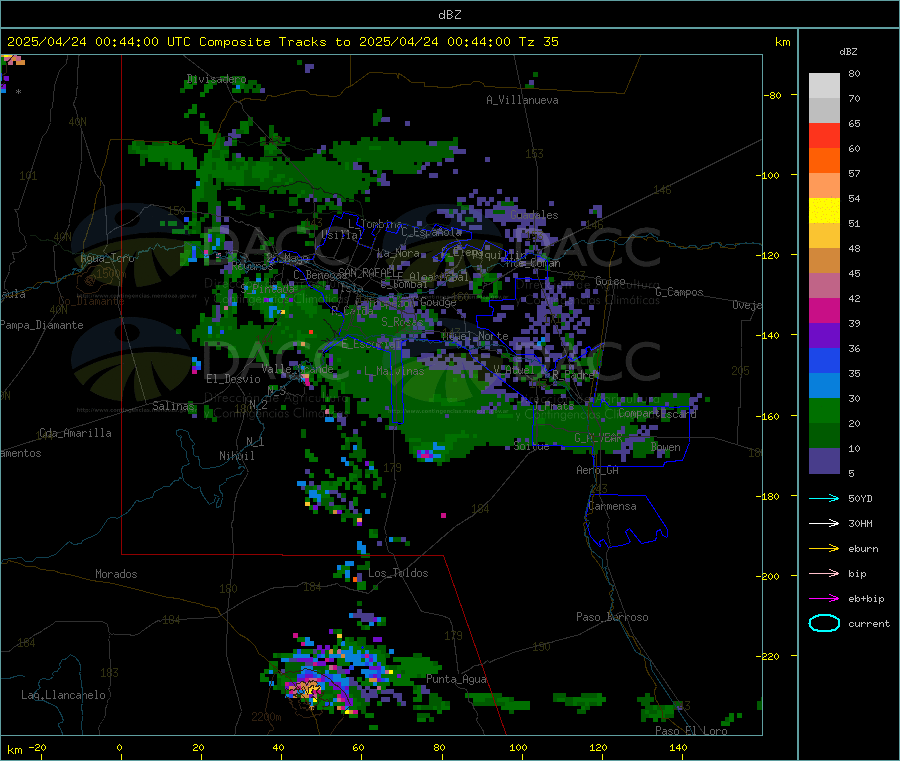The height and width of the screenshot is (761, 900).
Task: Select the 80 dBZ light gray color swatch
Action: (x=824, y=86)
